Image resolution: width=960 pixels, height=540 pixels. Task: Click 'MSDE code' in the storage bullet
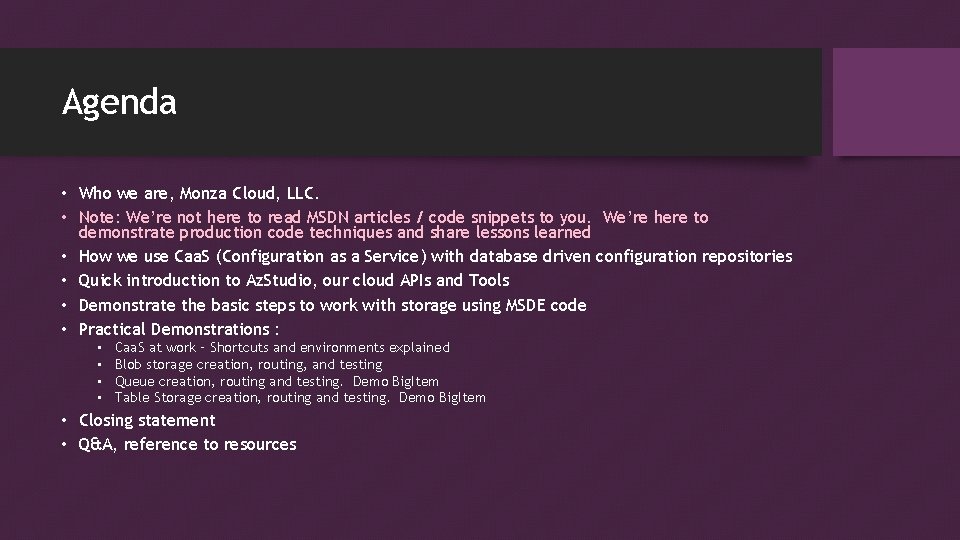point(546,305)
